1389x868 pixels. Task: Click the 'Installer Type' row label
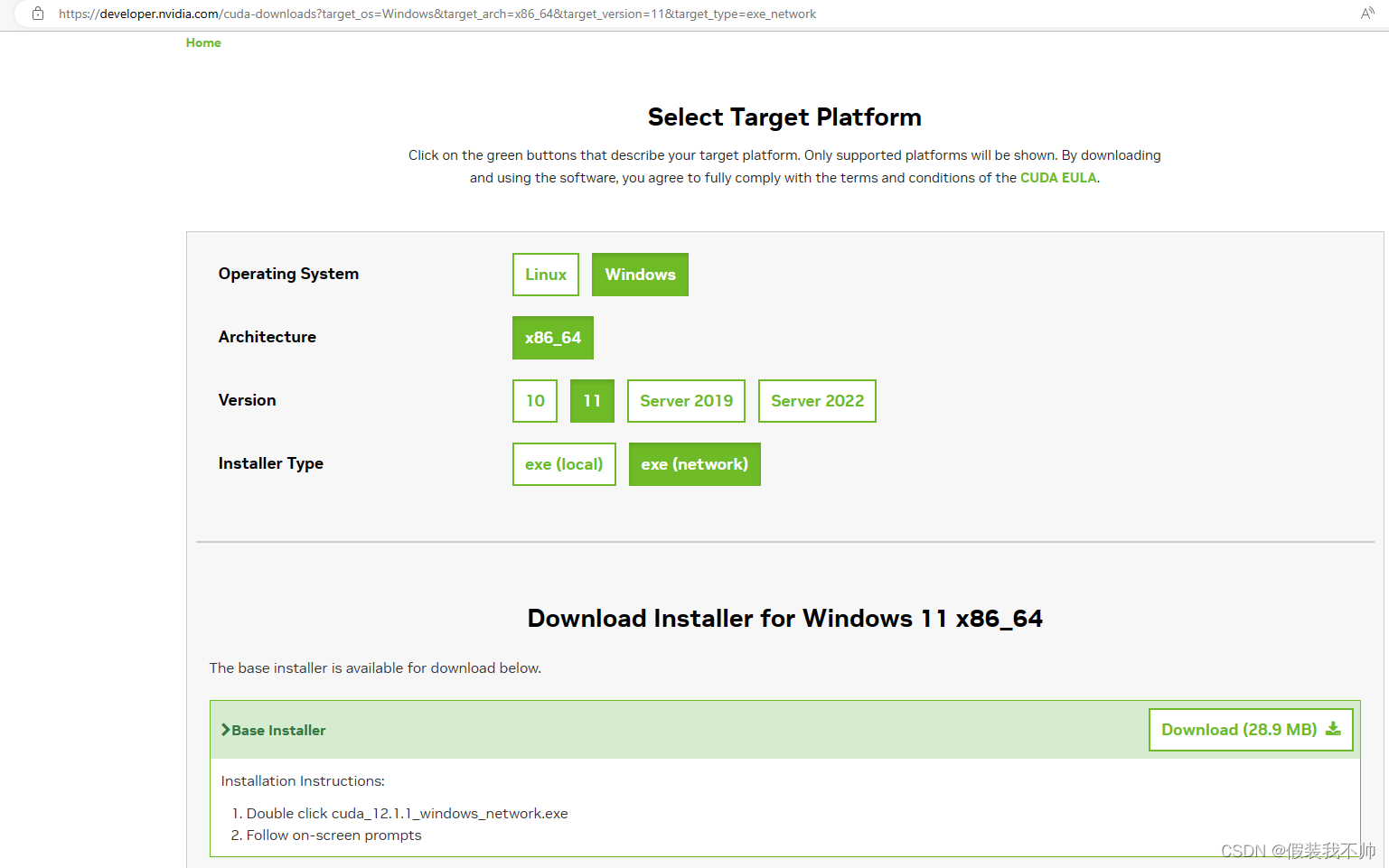(x=270, y=463)
